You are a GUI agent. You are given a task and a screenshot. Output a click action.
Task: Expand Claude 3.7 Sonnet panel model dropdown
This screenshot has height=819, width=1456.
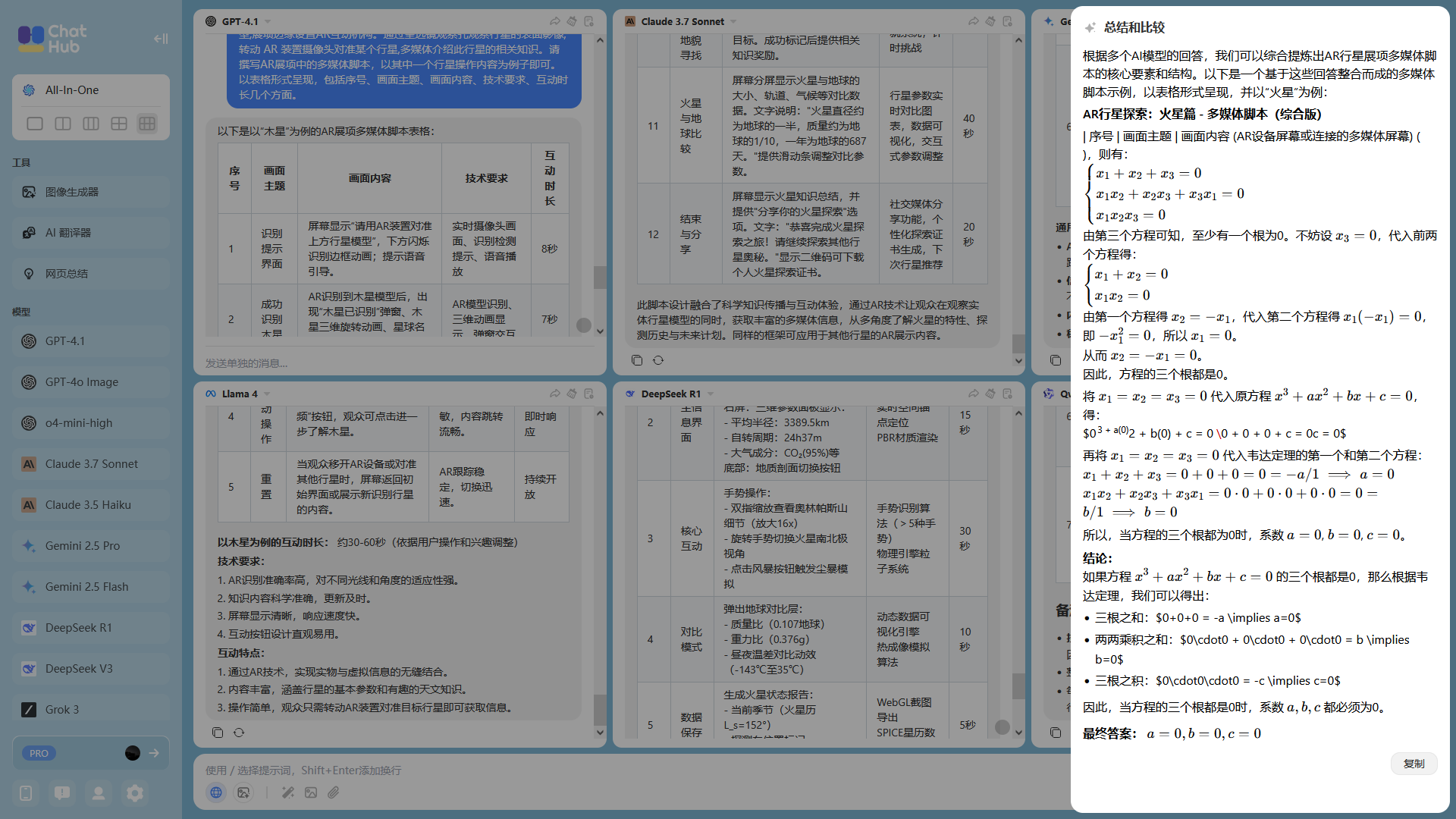coord(733,22)
